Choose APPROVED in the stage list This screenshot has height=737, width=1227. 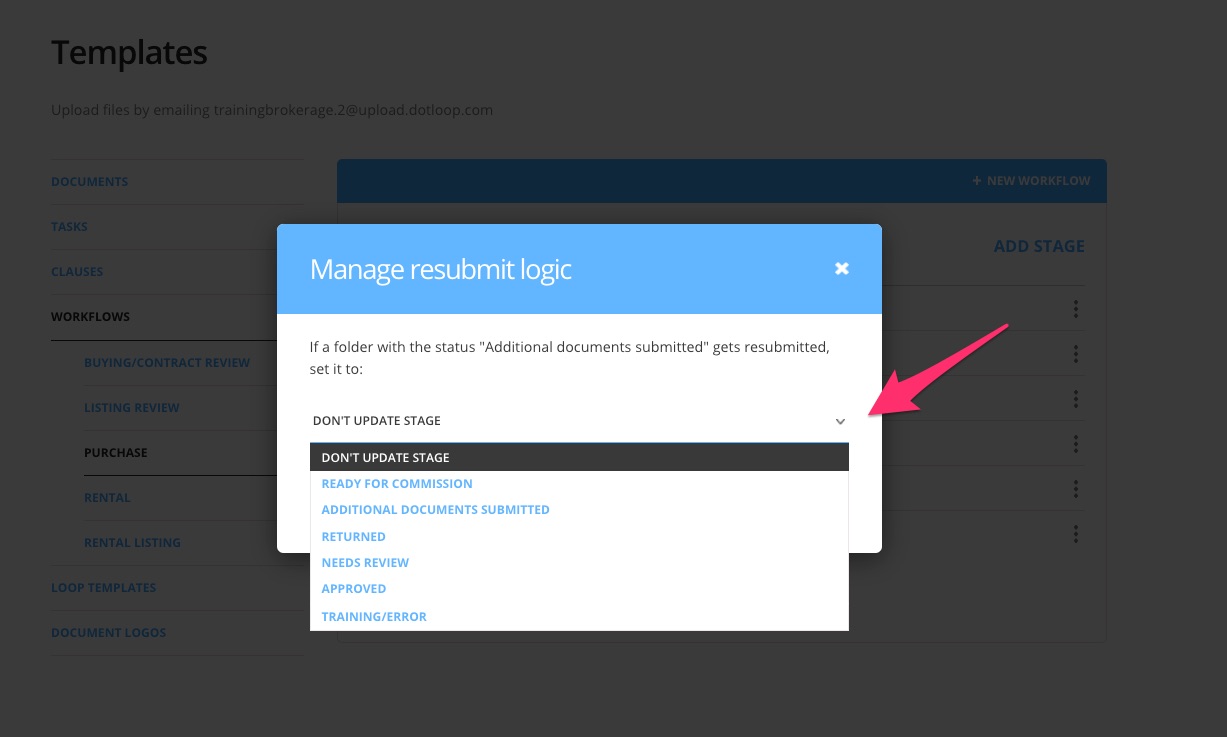(354, 588)
